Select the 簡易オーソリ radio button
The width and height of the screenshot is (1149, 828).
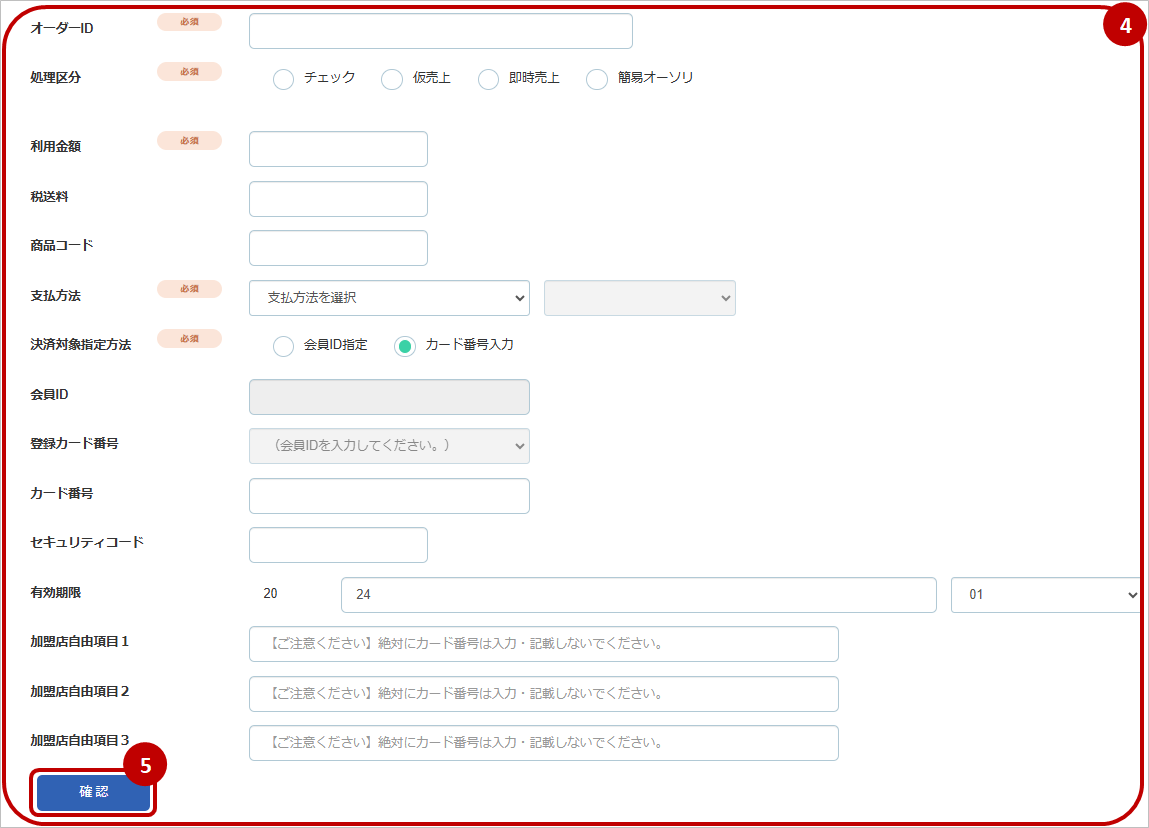click(x=597, y=78)
